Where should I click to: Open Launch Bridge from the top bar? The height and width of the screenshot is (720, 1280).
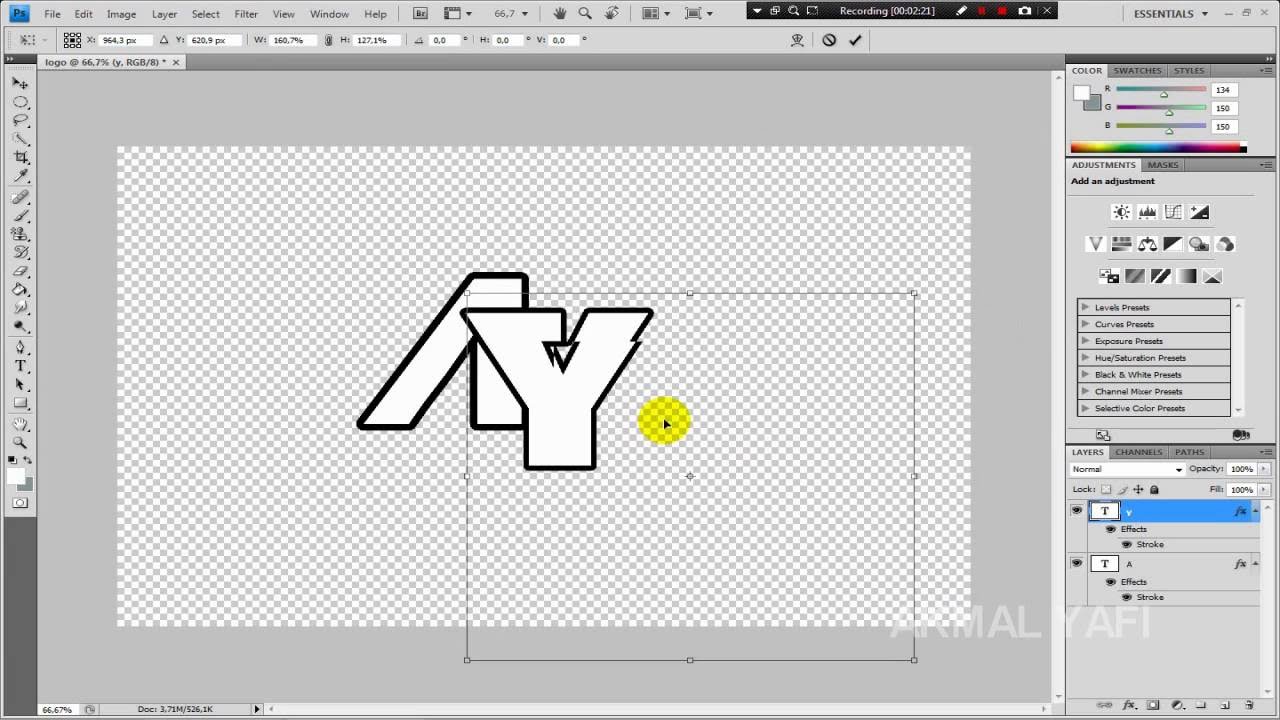click(x=421, y=14)
